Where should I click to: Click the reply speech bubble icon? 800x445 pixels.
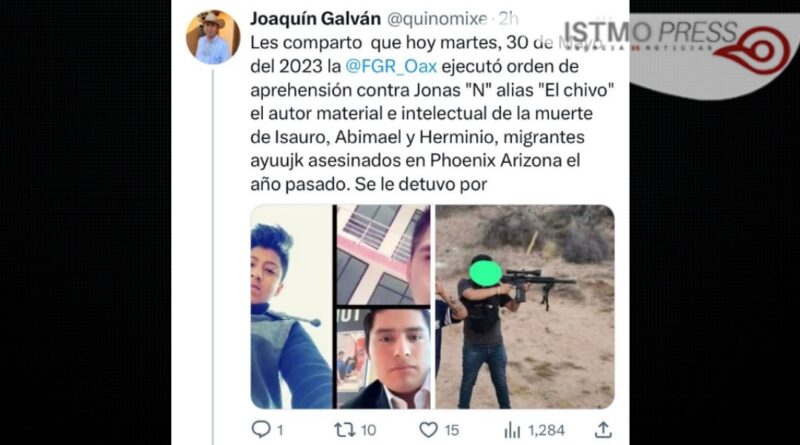coord(261,429)
